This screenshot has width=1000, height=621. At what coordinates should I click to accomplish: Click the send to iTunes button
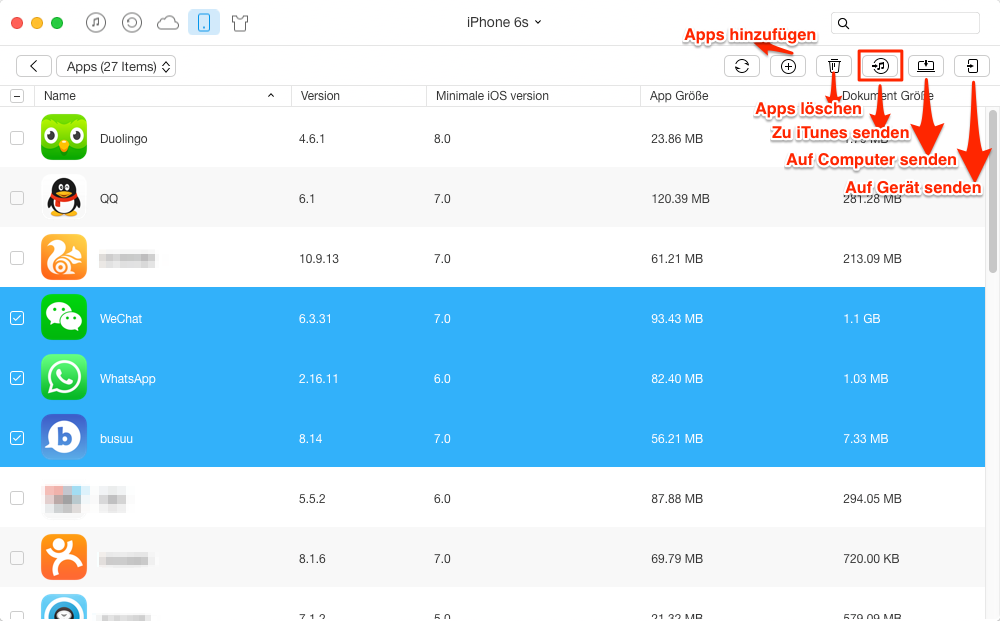click(880, 66)
